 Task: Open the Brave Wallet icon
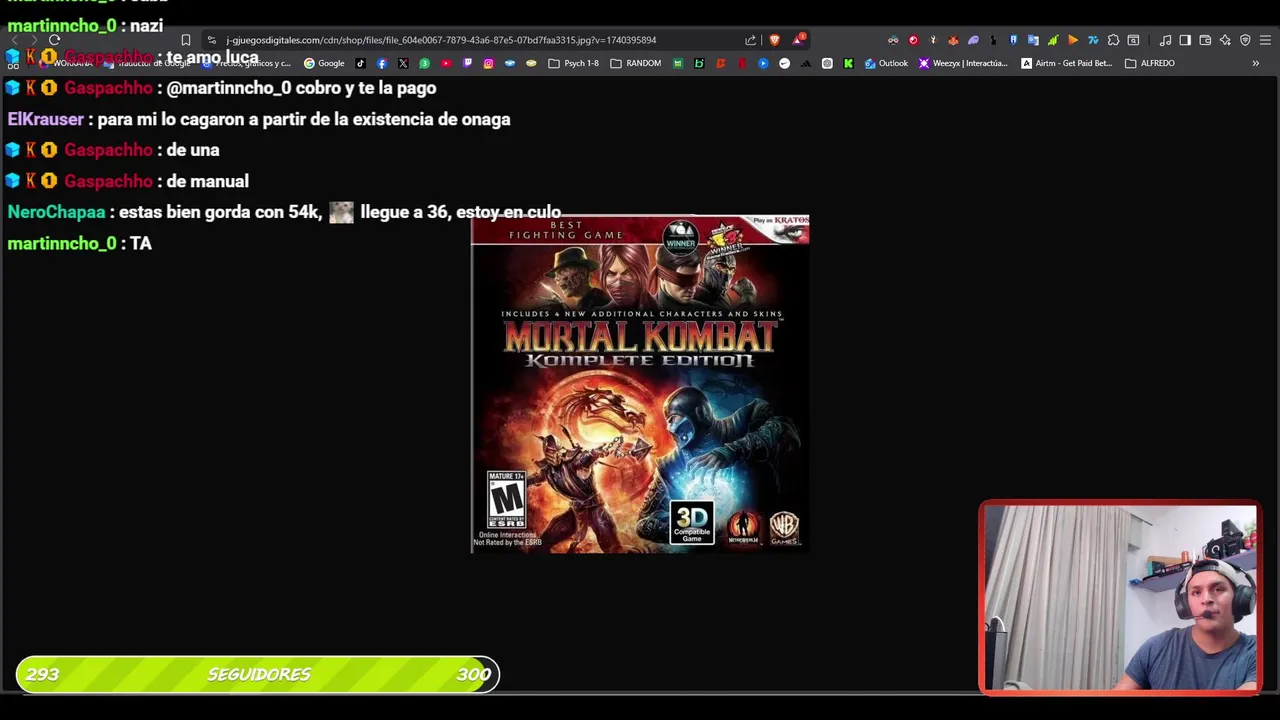click(1205, 40)
